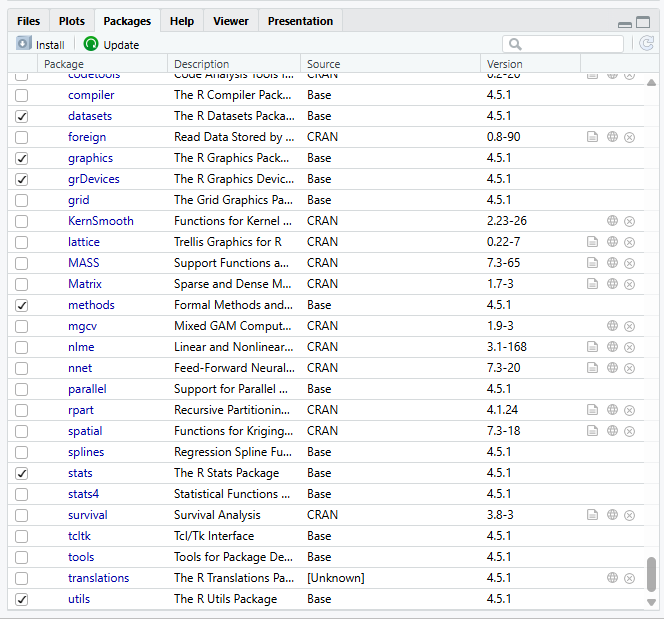Browse MASS package globe icon

pos(612,263)
